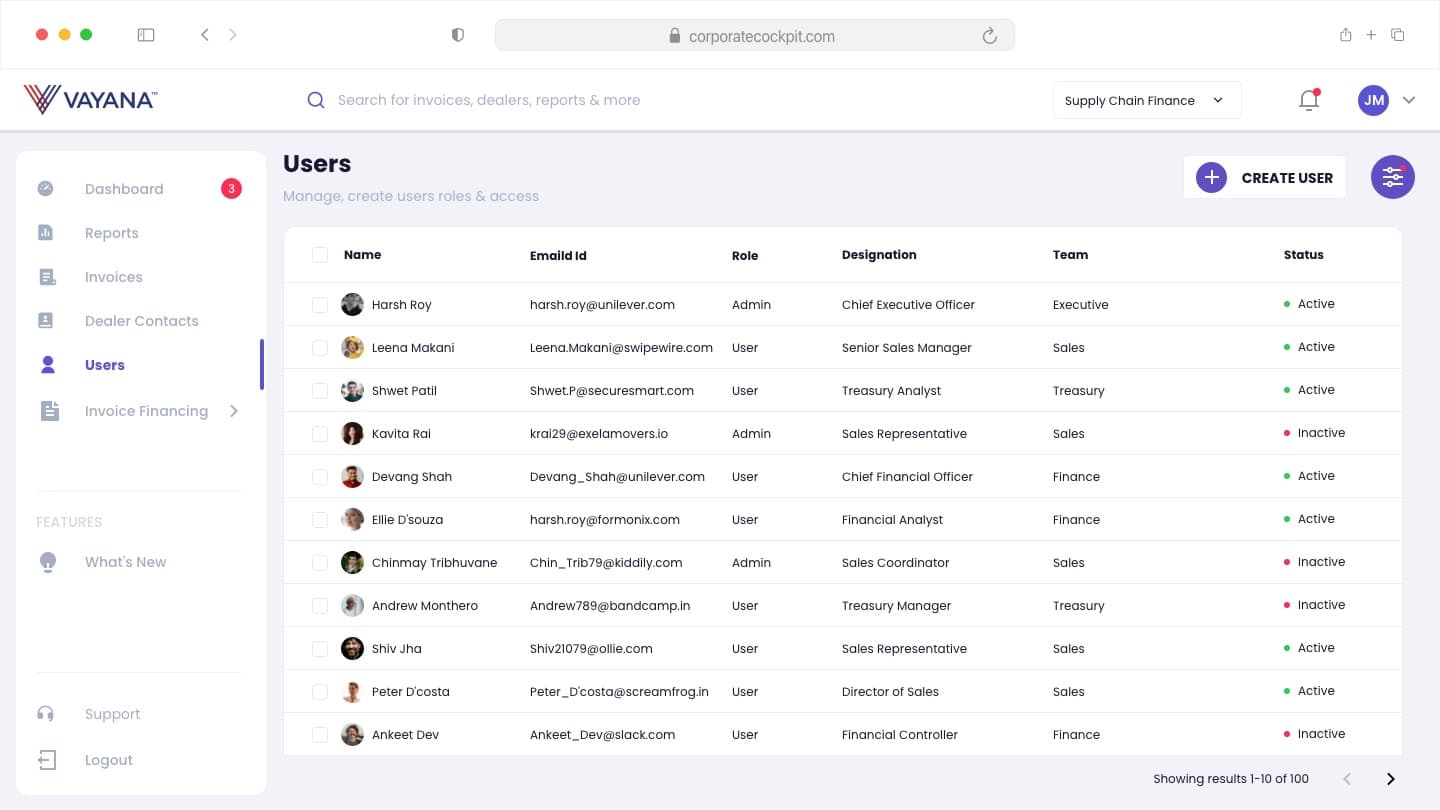Image resolution: width=1440 pixels, height=810 pixels.
Task: Click the Dashboard gauge icon
Action: click(46, 188)
